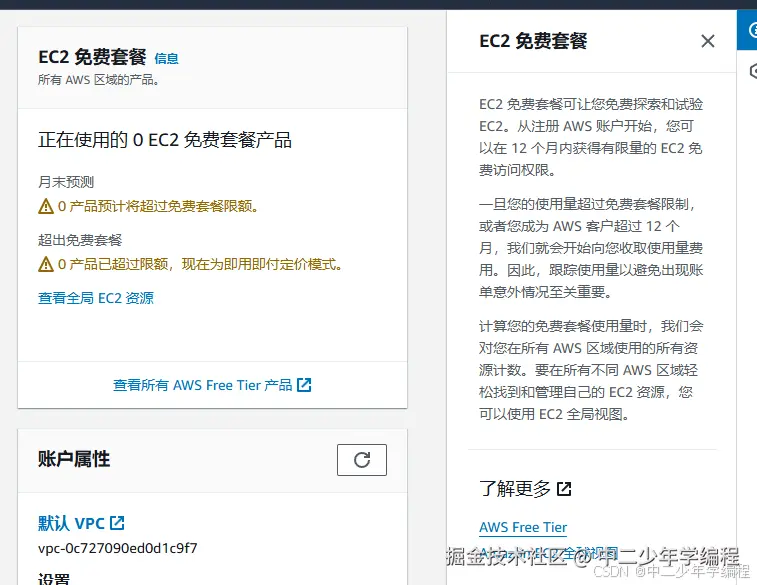Open the 信息 link beside EC2 免费套餐
The width and height of the screenshot is (757, 585).
(166, 58)
